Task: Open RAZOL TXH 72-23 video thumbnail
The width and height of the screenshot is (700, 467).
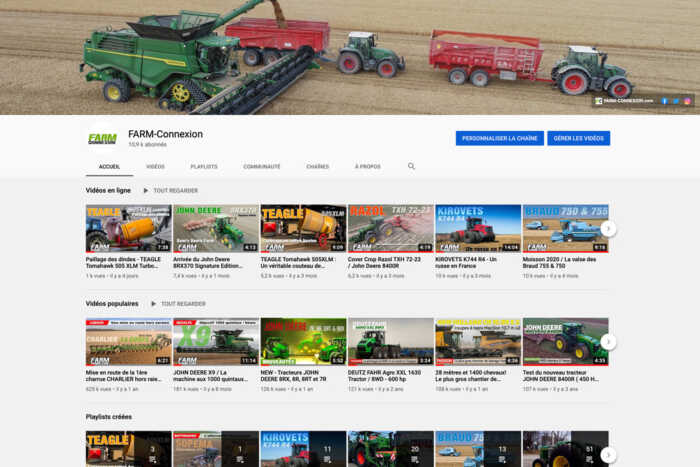Action: (391, 229)
